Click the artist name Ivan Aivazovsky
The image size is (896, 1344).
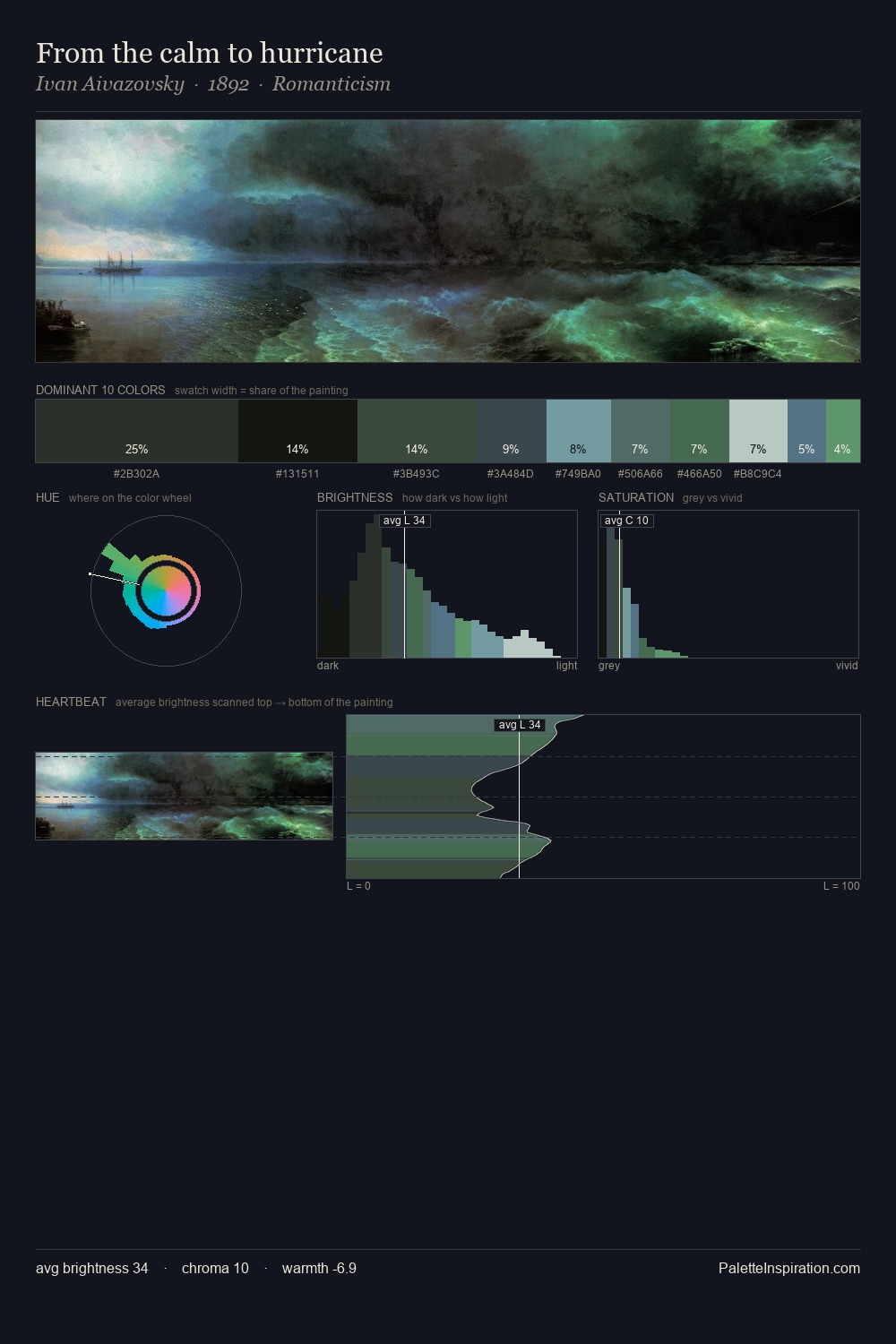point(110,84)
